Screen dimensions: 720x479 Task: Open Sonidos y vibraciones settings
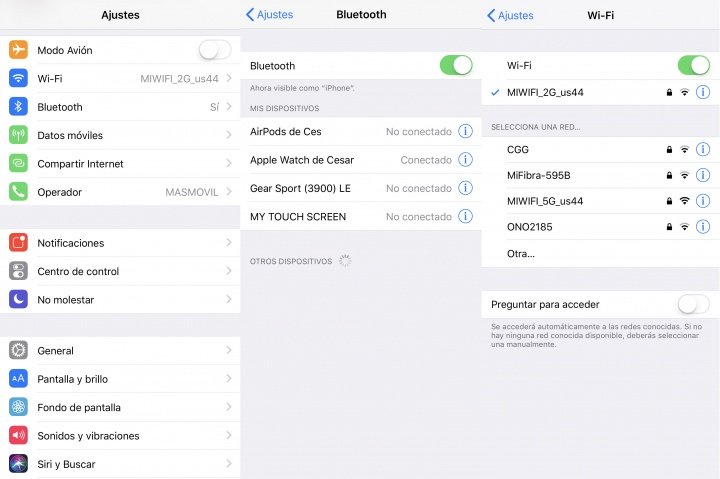pos(120,436)
